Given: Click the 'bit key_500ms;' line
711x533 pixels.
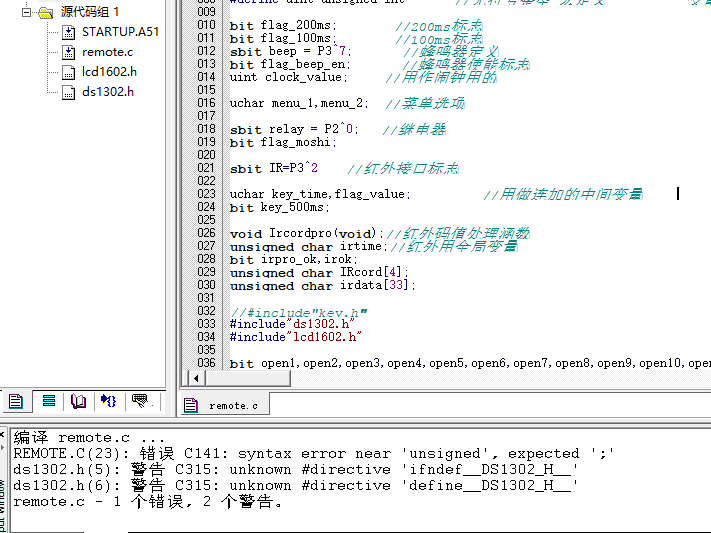Looking at the screenshot, I should pyautogui.click(x=279, y=207).
